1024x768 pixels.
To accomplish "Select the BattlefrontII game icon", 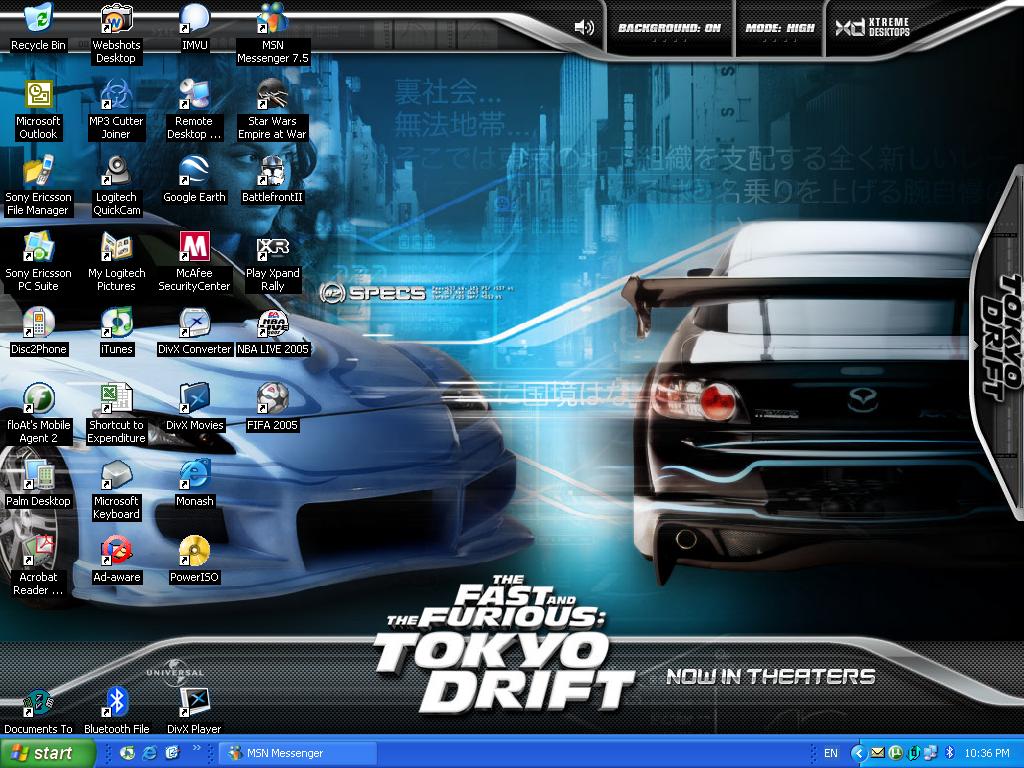I will coord(272,180).
